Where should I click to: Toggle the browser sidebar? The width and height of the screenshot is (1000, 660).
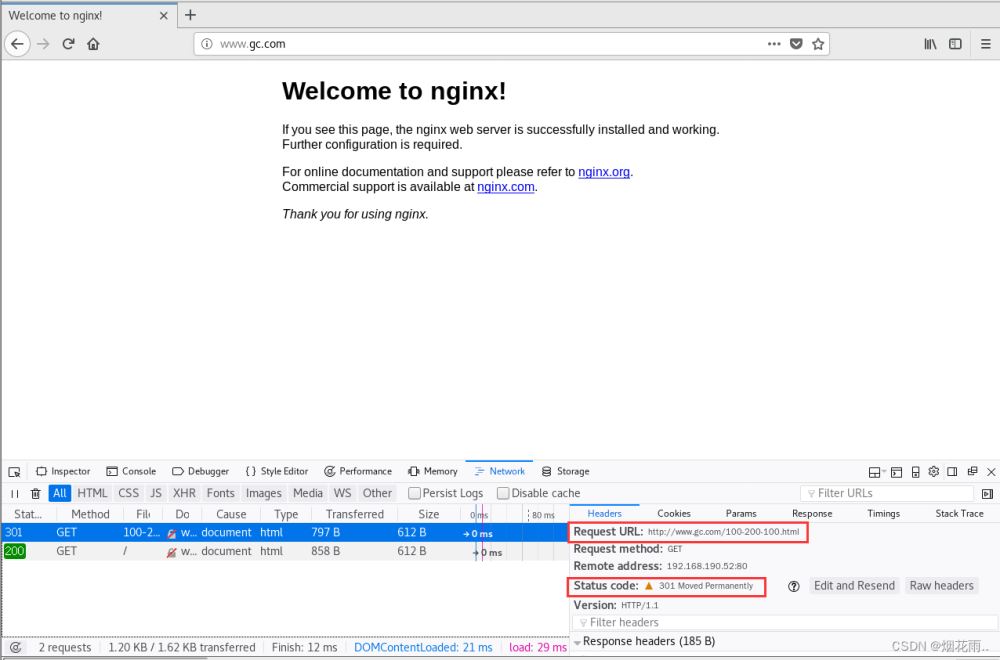pyautogui.click(x=955, y=44)
